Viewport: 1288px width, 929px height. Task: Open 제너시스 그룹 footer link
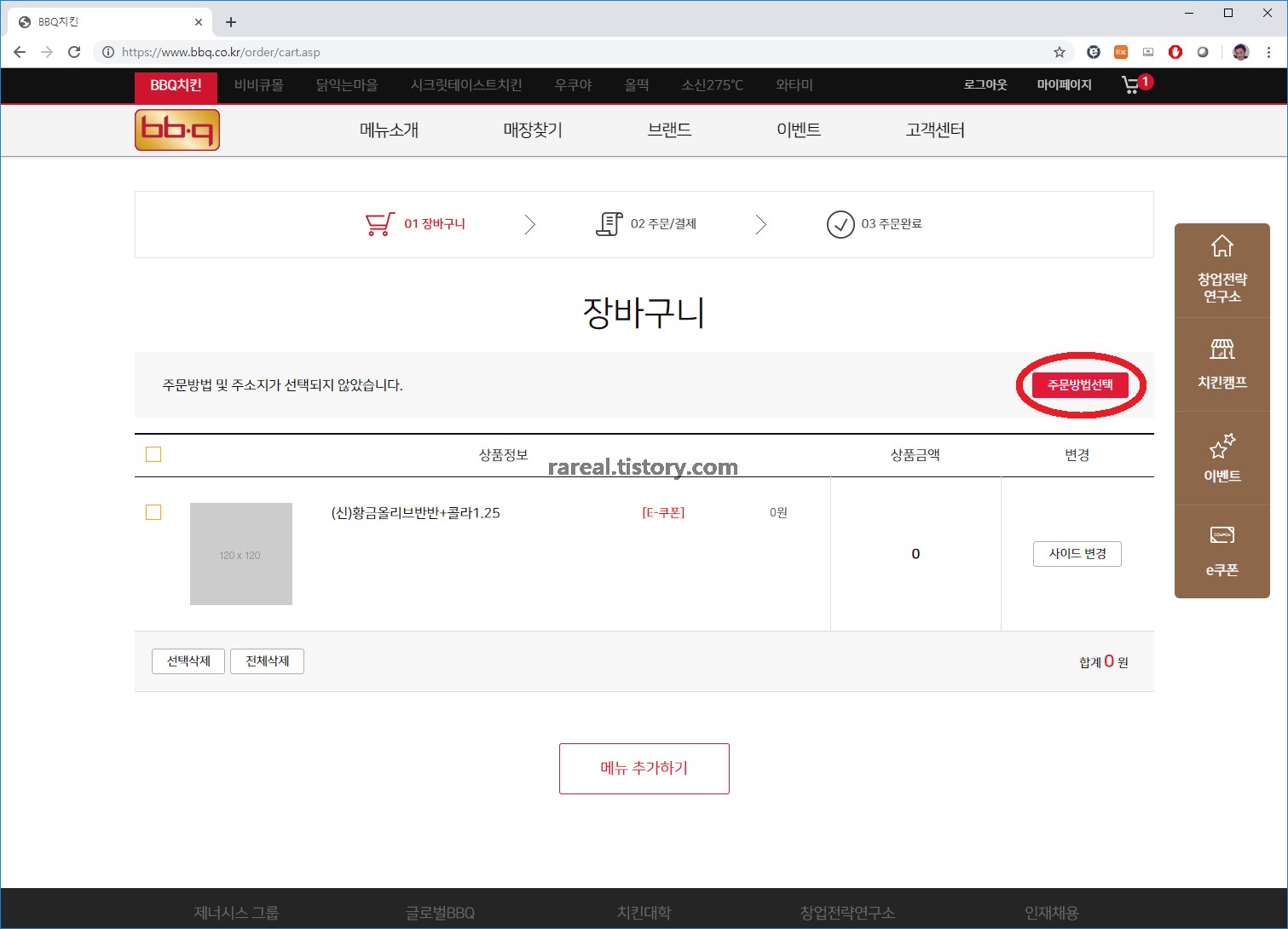(x=236, y=913)
